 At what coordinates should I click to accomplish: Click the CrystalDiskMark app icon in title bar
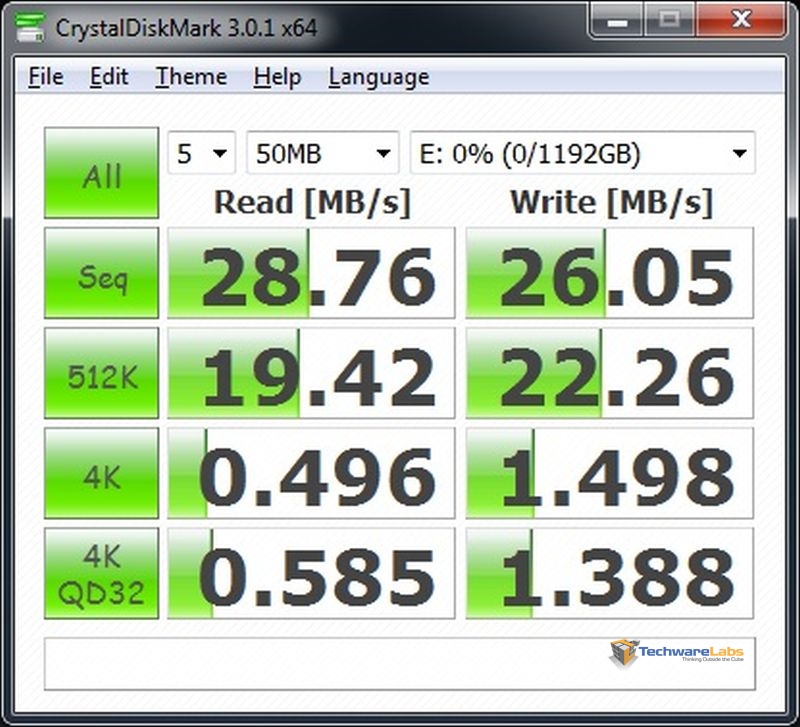pos(30,27)
